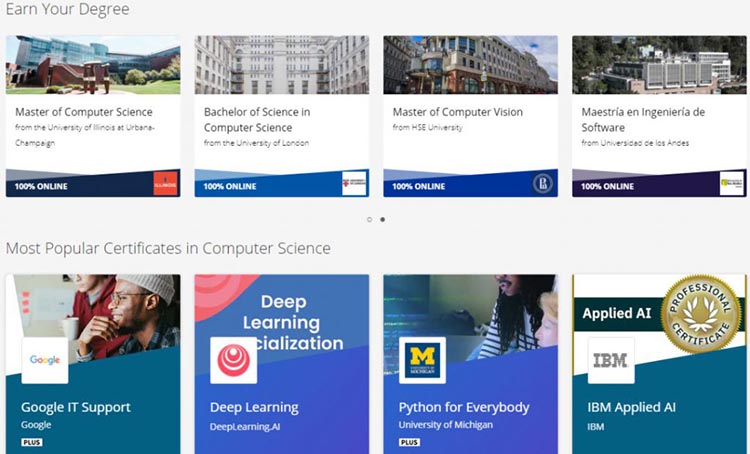The width and height of the screenshot is (750, 454).
Task: Open the Google IT Support certificate
Action: point(76,407)
